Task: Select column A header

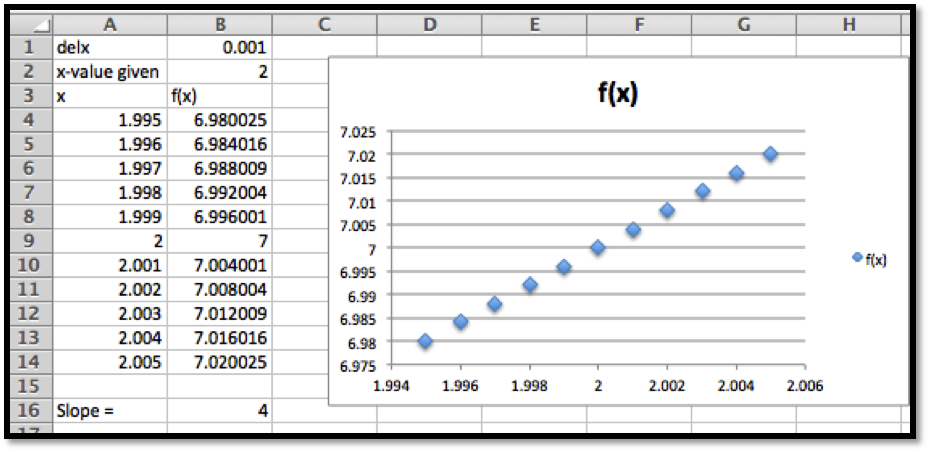Action: pyautogui.click(x=109, y=24)
